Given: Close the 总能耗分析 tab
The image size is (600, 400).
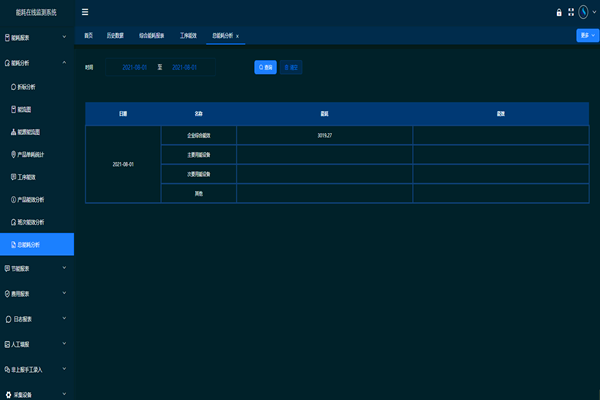Looking at the screenshot, I should coord(237,36).
